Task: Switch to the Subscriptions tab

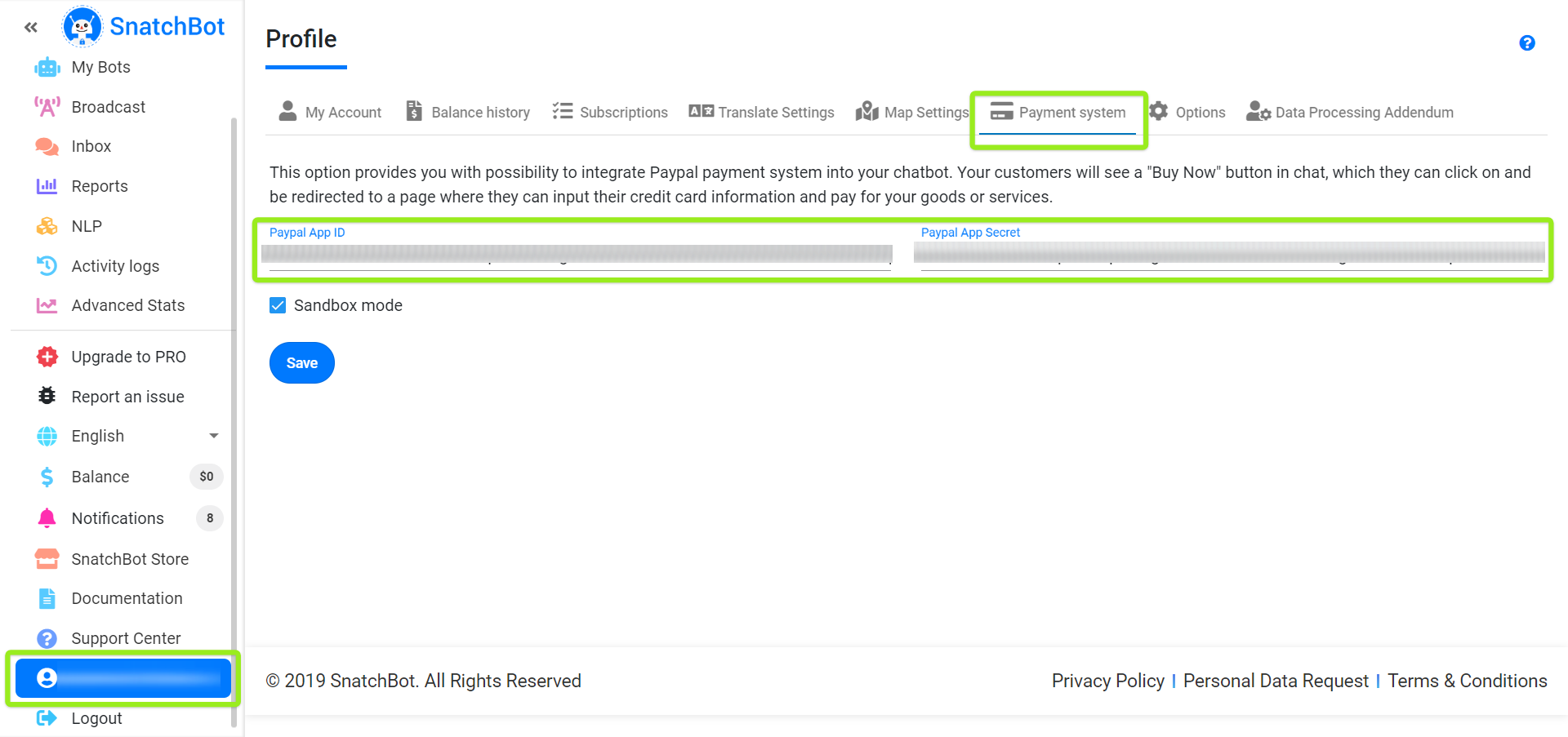Action: point(610,112)
